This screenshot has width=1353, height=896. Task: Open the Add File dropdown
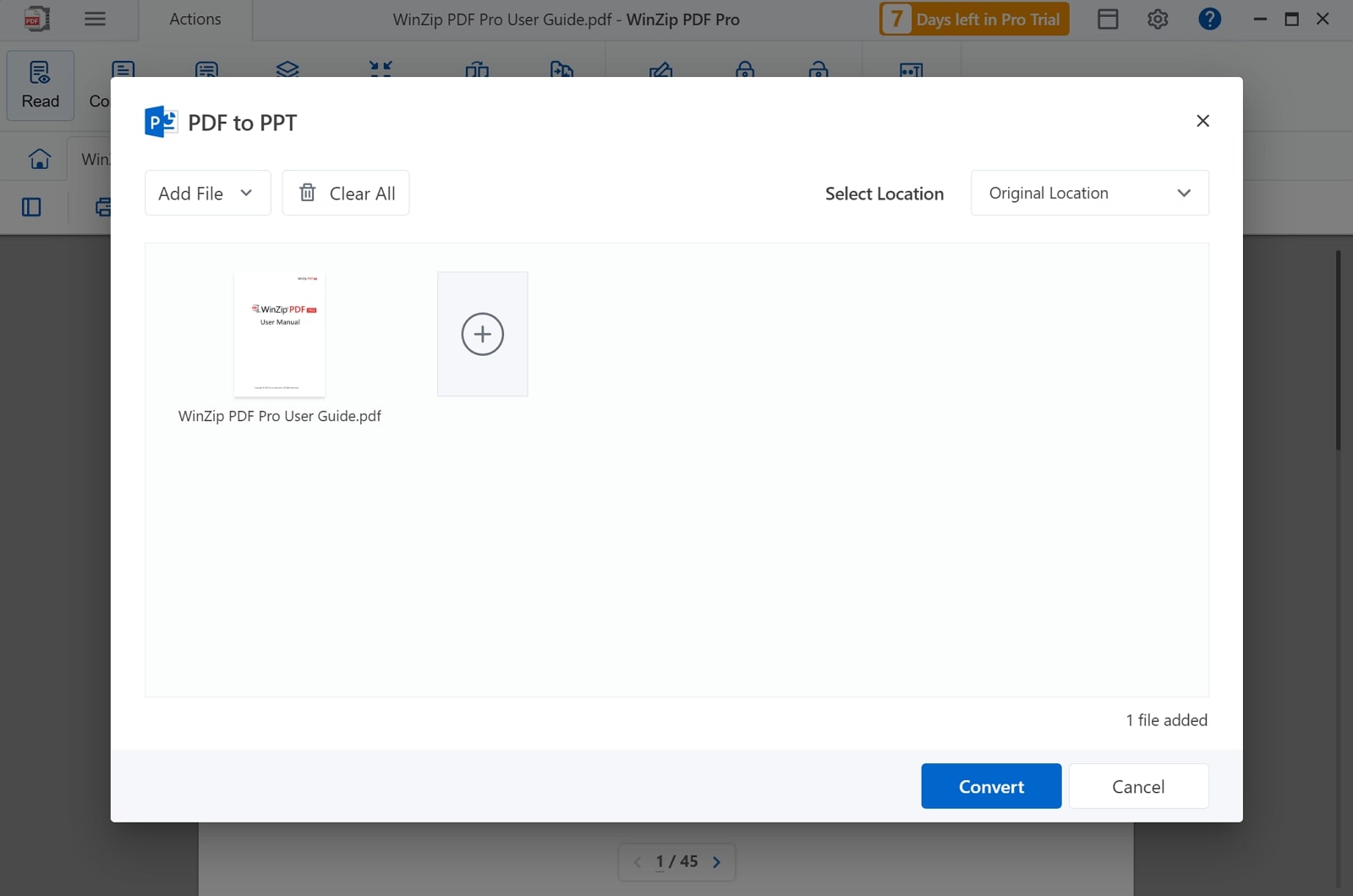207,193
